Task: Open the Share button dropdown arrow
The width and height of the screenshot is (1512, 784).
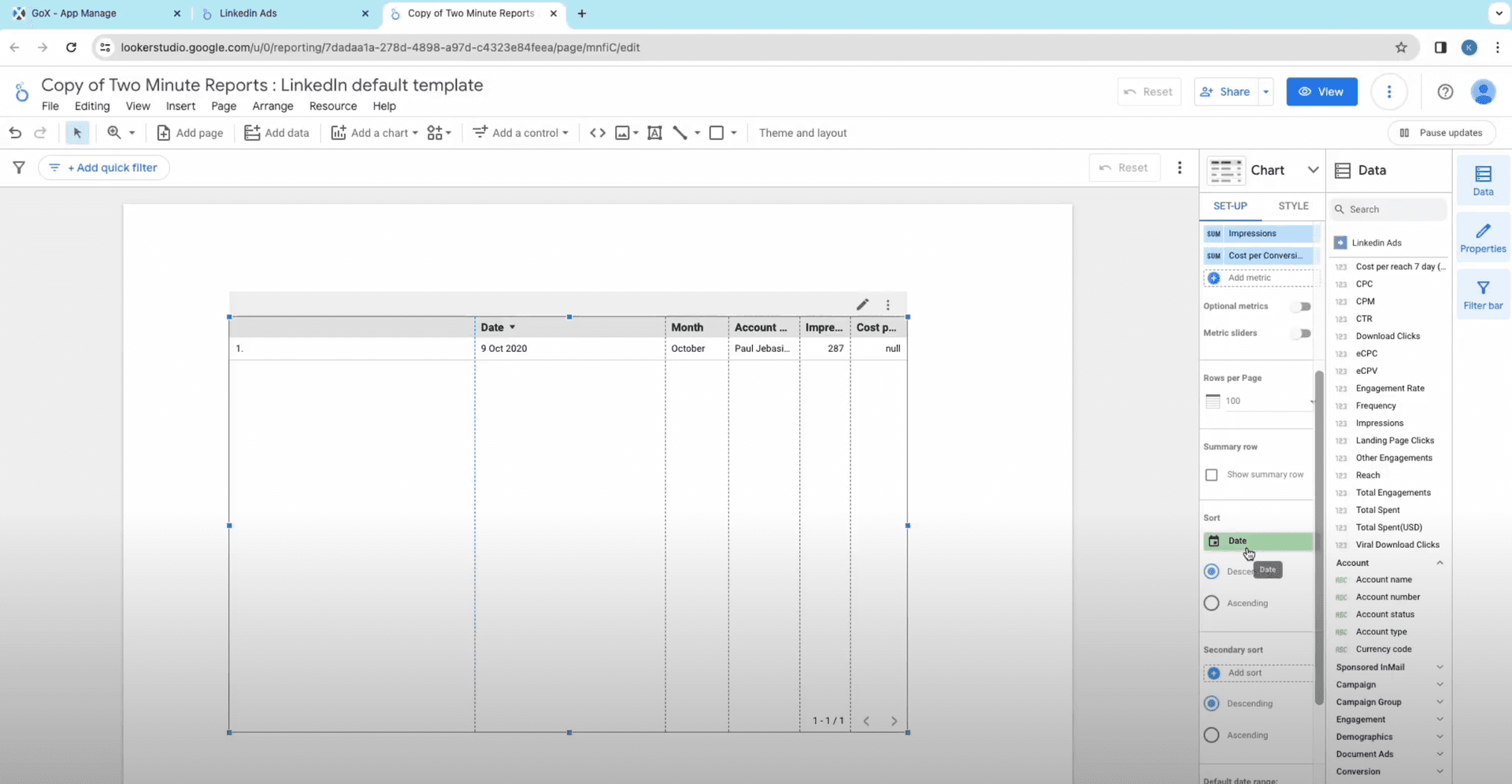Action: tap(1266, 92)
